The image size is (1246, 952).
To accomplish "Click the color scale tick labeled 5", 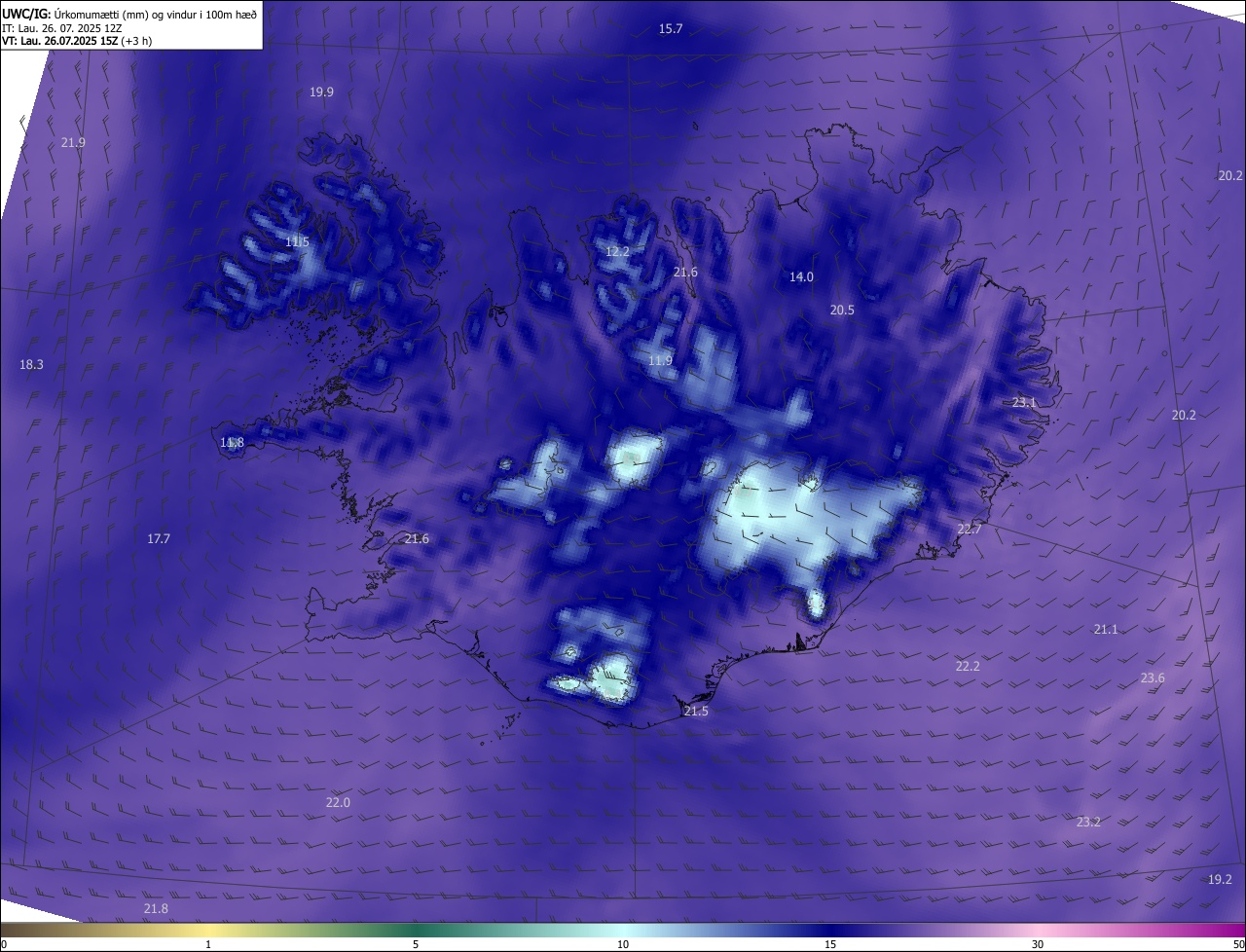I will [x=416, y=944].
